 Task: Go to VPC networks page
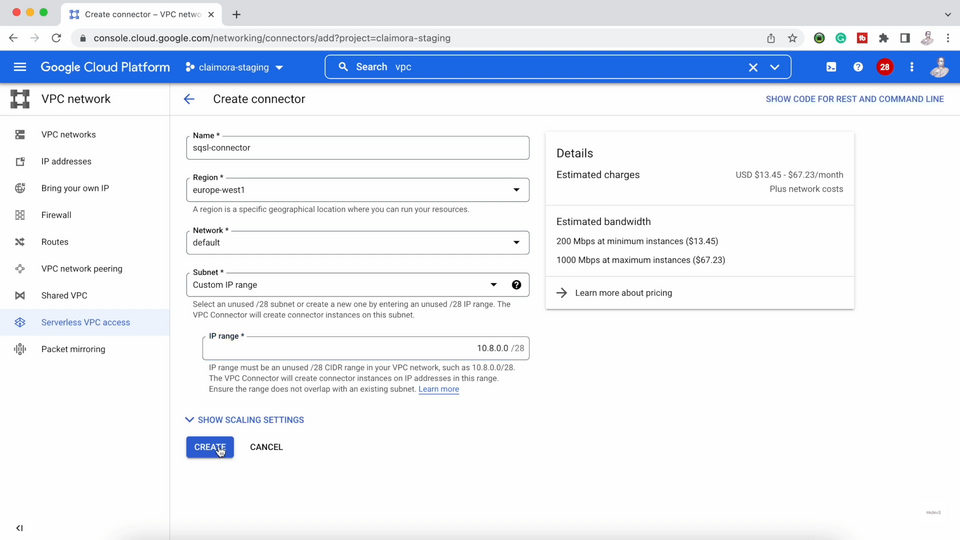[69, 135]
